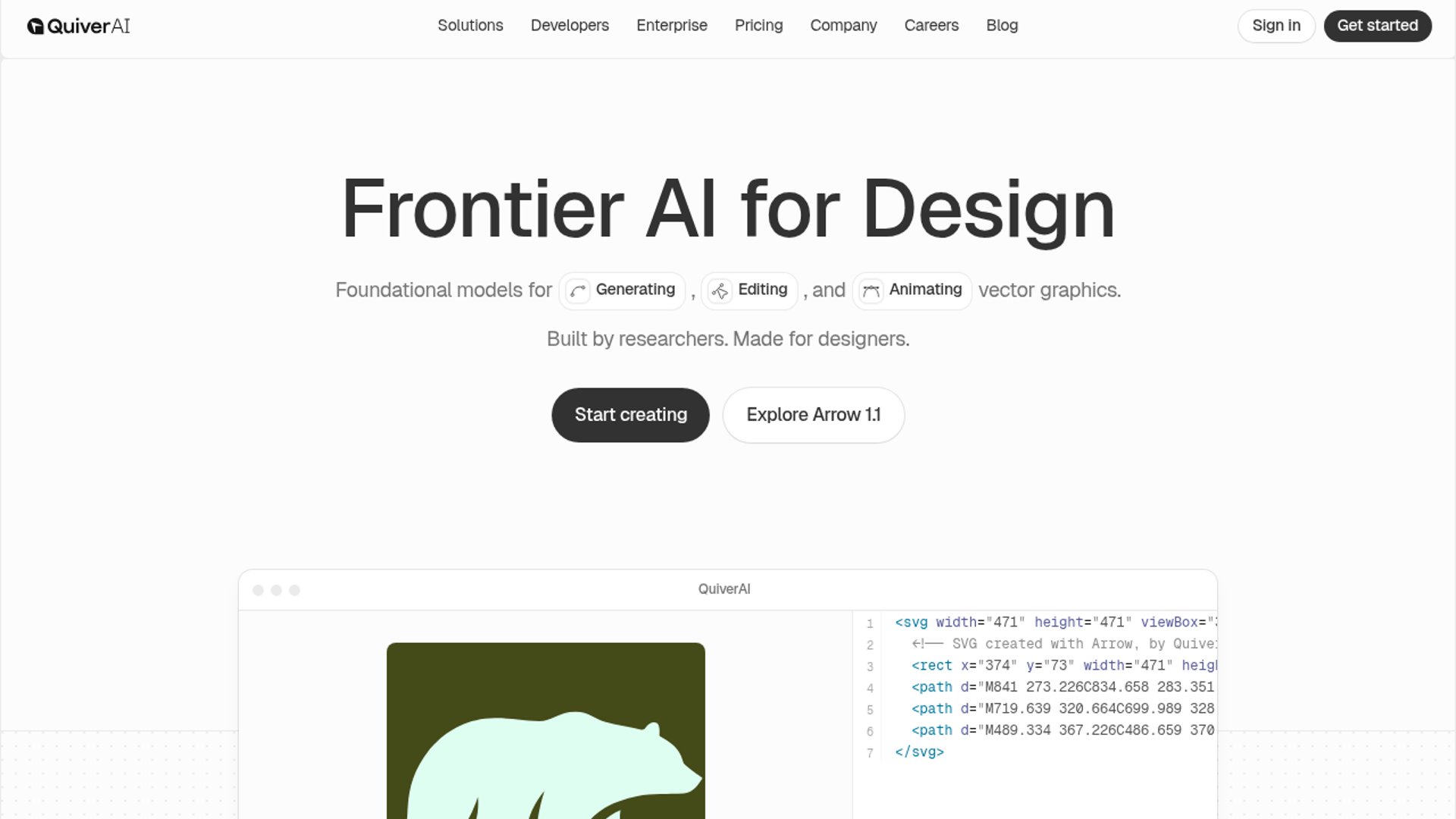Open the Developers dropdown
The image size is (1456, 819).
point(570,25)
